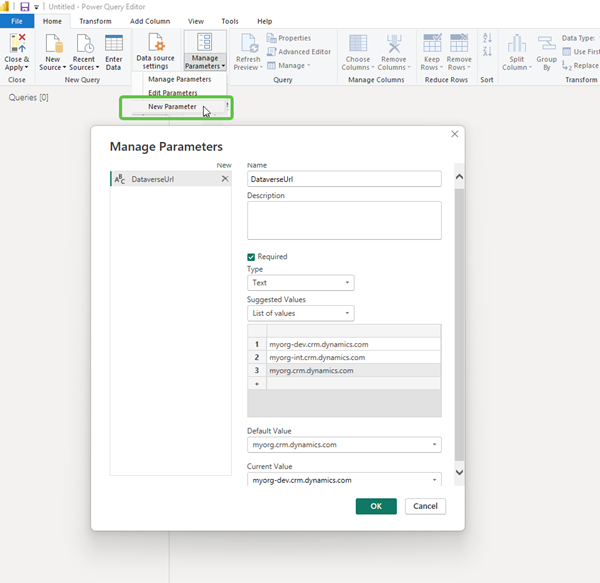Screen dimensions: 600x583
Task: Click the Split Column icon
Action: pyautogui.click(x=517, y=43)
